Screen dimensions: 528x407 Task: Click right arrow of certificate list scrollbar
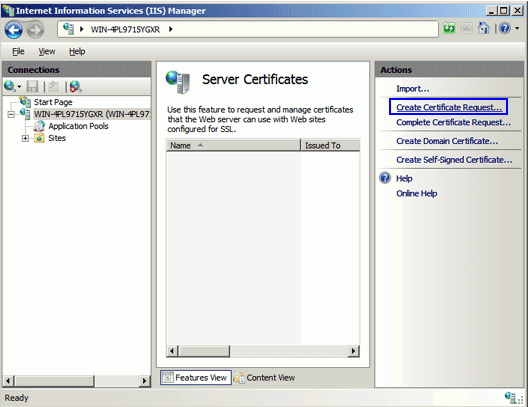point(353,351)
